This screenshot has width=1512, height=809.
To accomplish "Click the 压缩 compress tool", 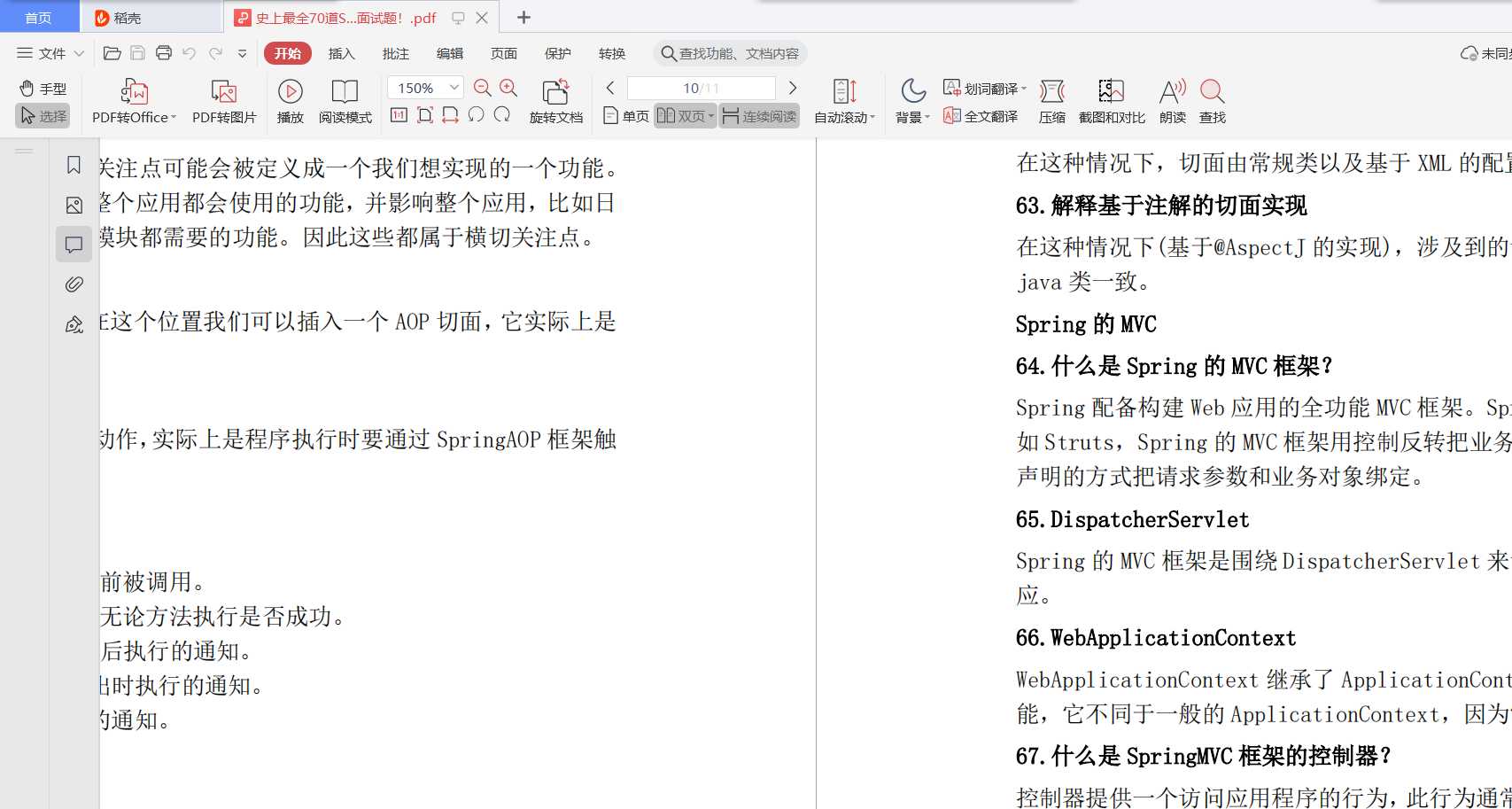I will pos(1052,102).
